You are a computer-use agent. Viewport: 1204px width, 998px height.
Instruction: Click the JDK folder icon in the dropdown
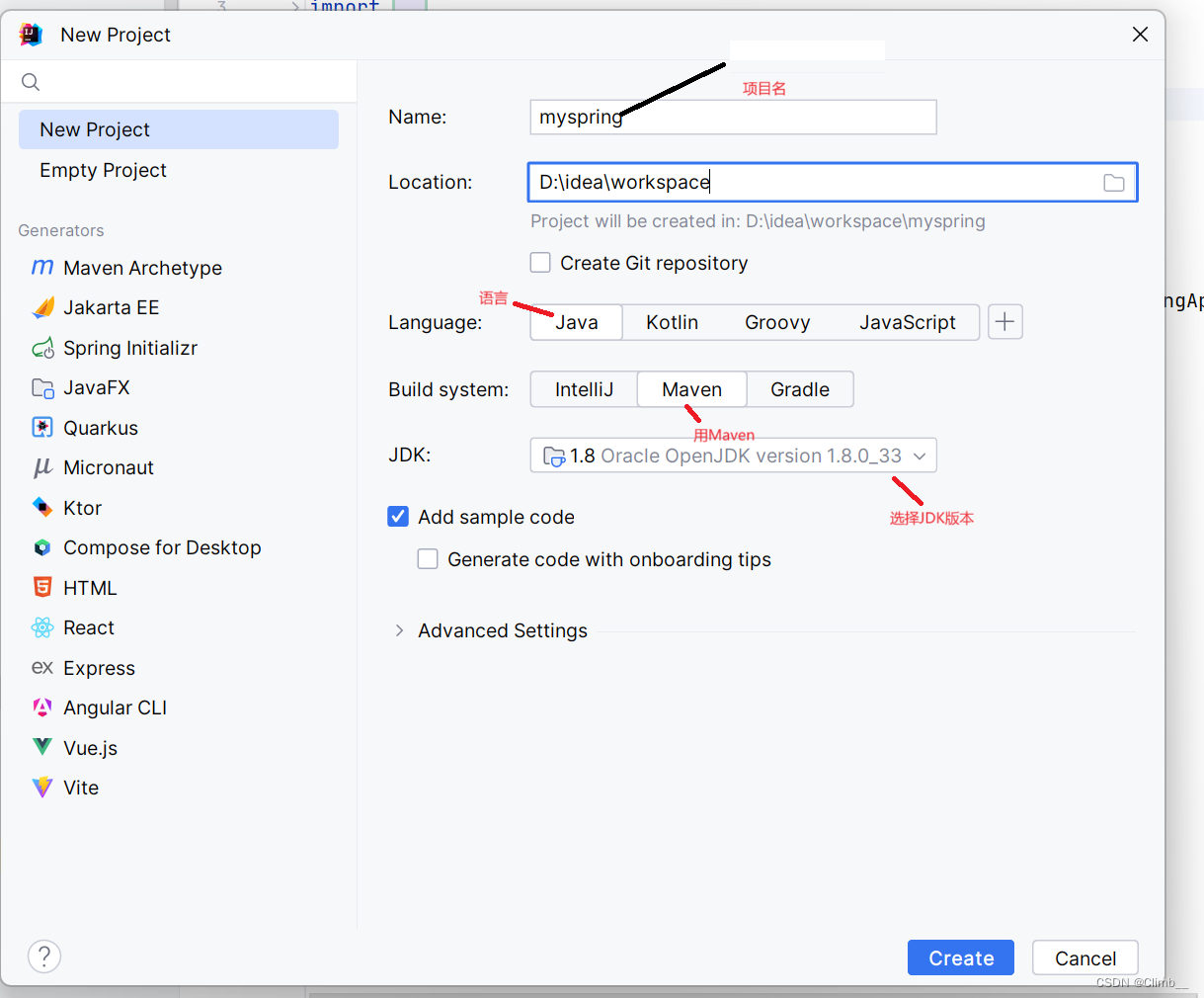(x=554, y=457)
